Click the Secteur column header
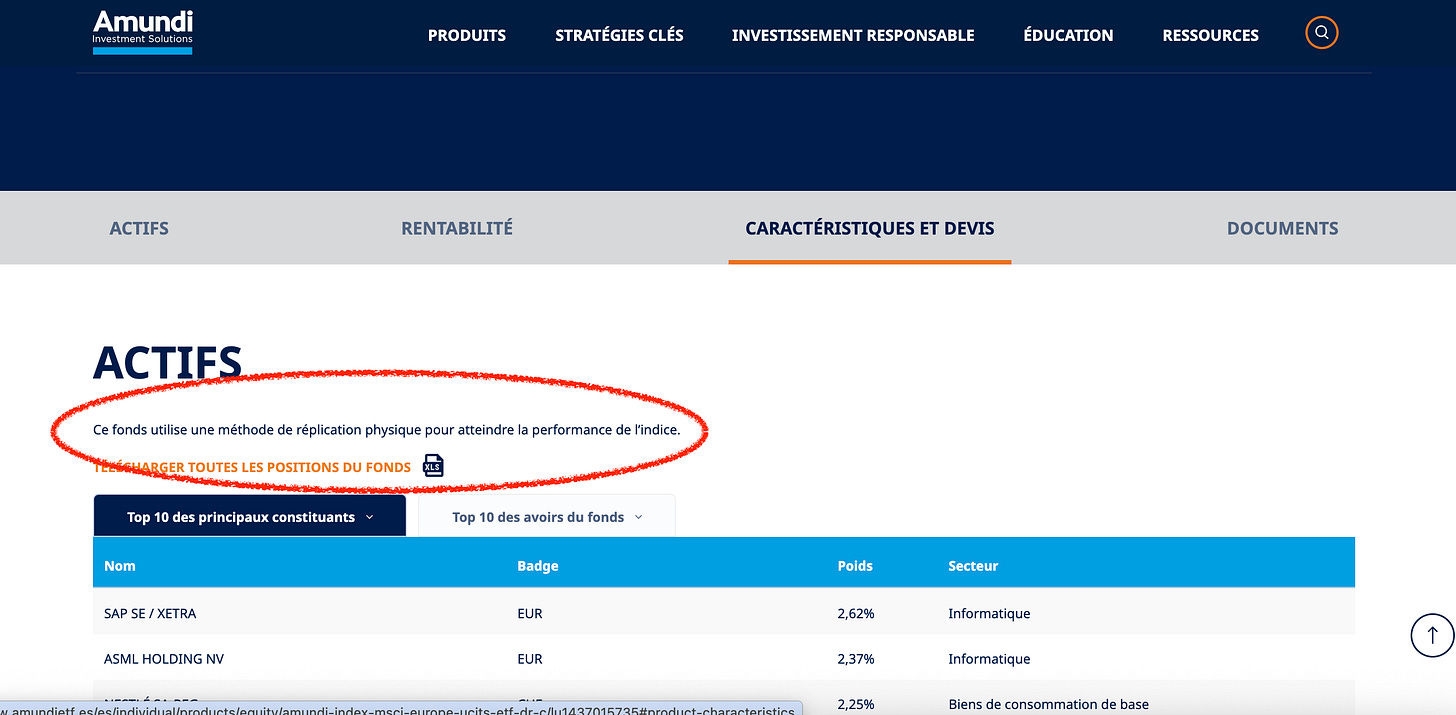 tap(973, 566)
